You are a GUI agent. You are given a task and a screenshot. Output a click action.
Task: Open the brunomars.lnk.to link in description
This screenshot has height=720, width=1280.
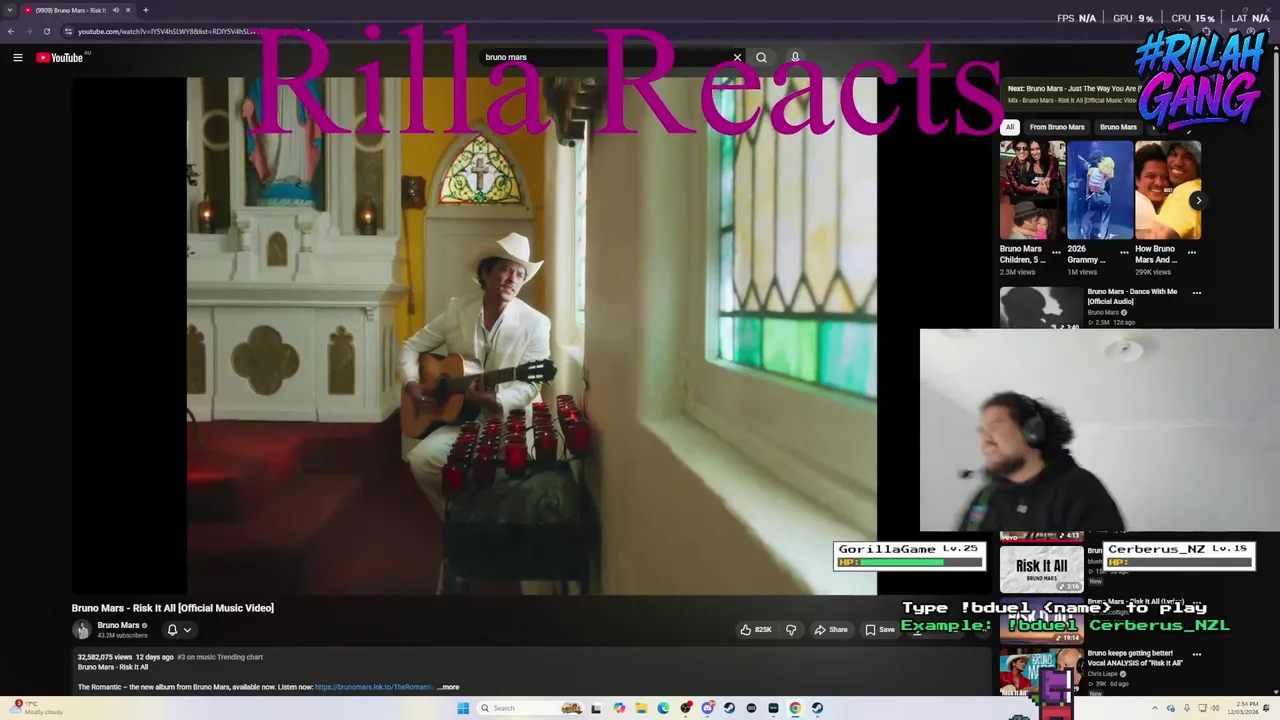coord(374,687)
